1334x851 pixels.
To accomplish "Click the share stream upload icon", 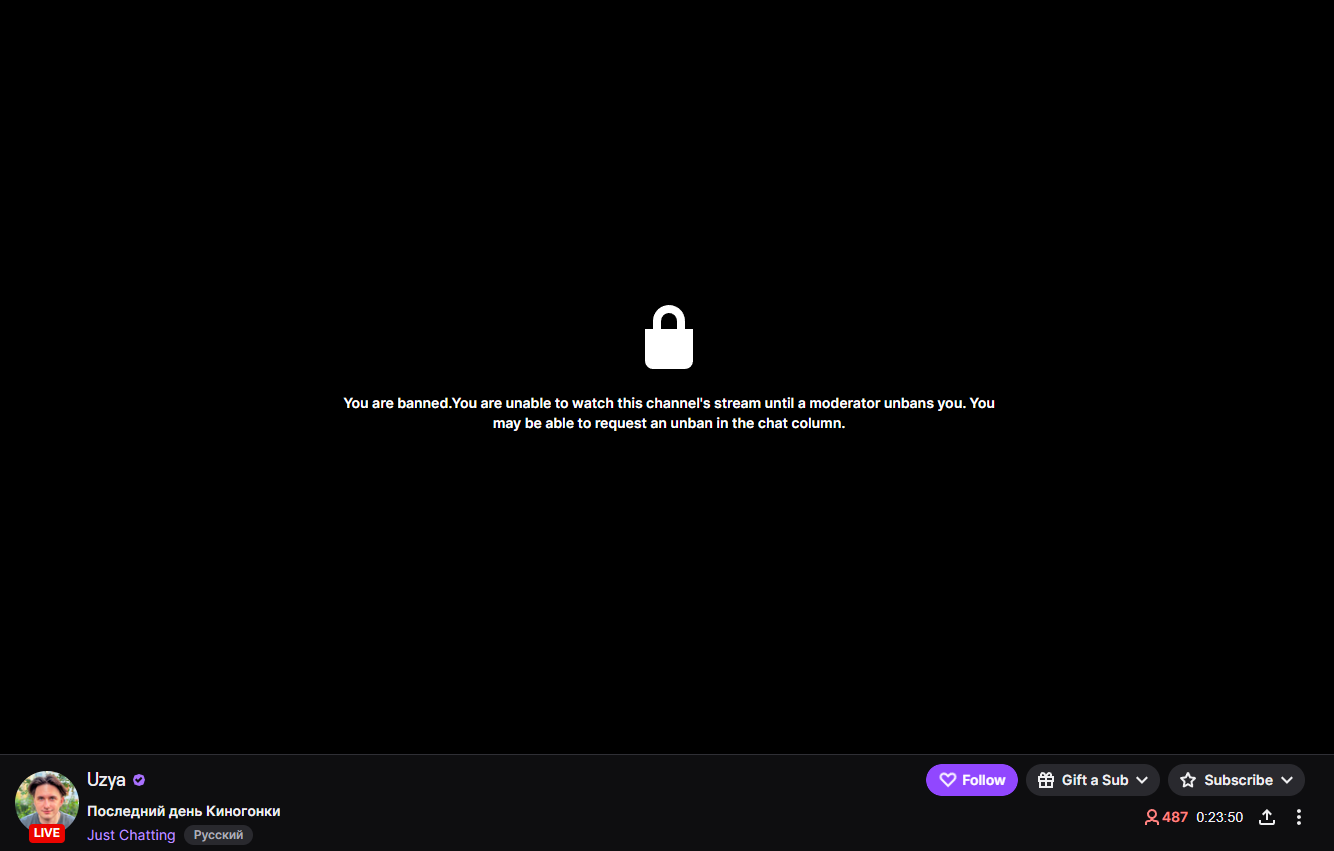I will coord(1266,817).
